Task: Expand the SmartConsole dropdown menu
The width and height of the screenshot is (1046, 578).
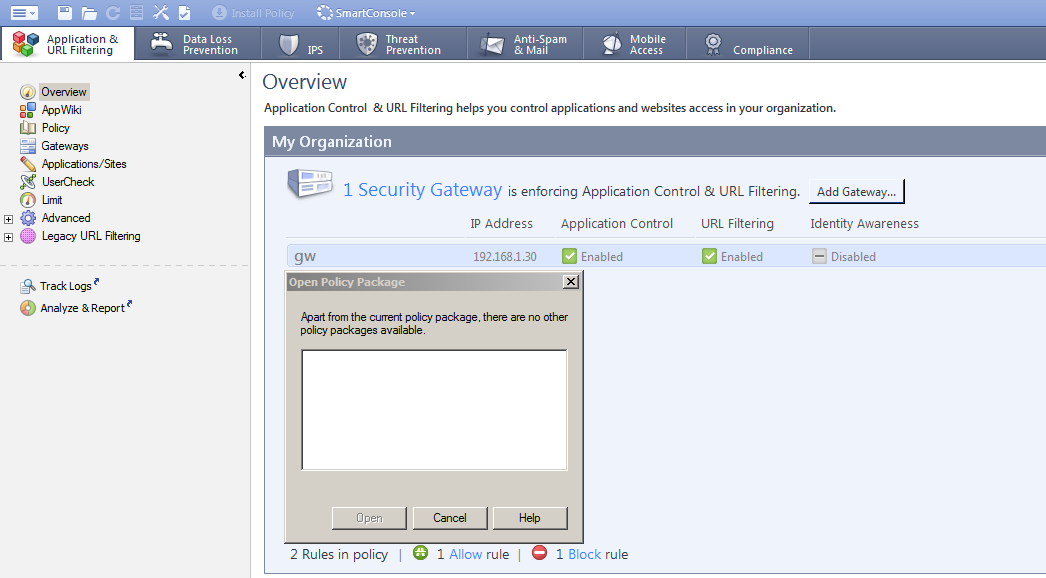Action: (366, 13)
